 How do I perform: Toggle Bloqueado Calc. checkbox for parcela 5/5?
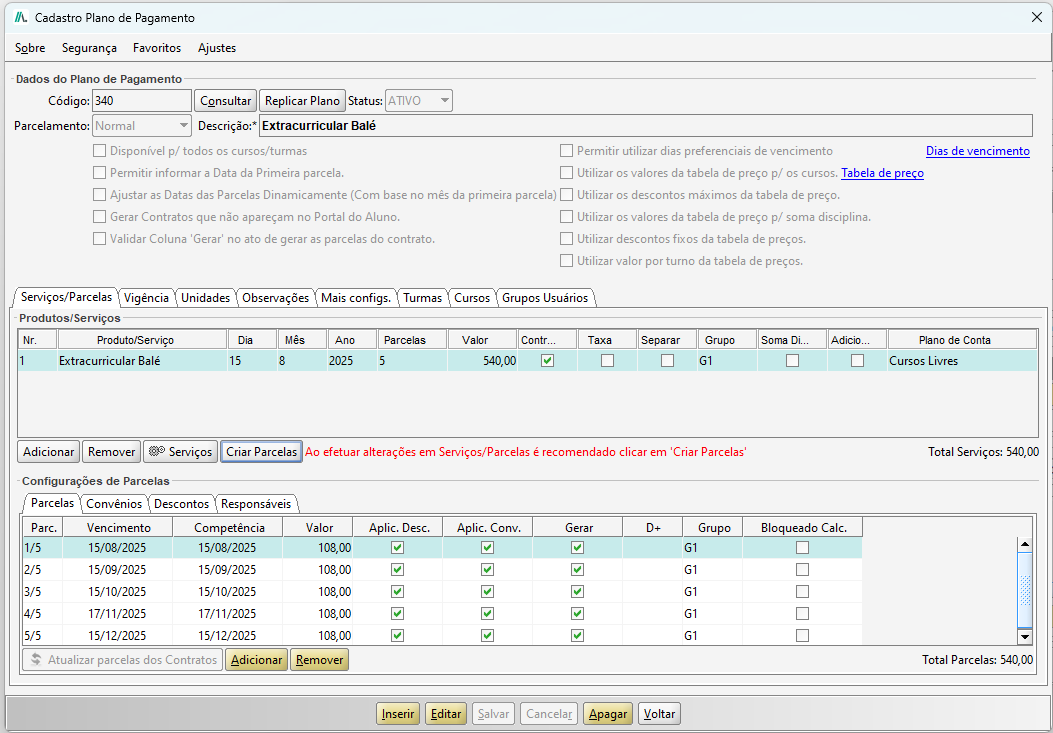(802, 636)
